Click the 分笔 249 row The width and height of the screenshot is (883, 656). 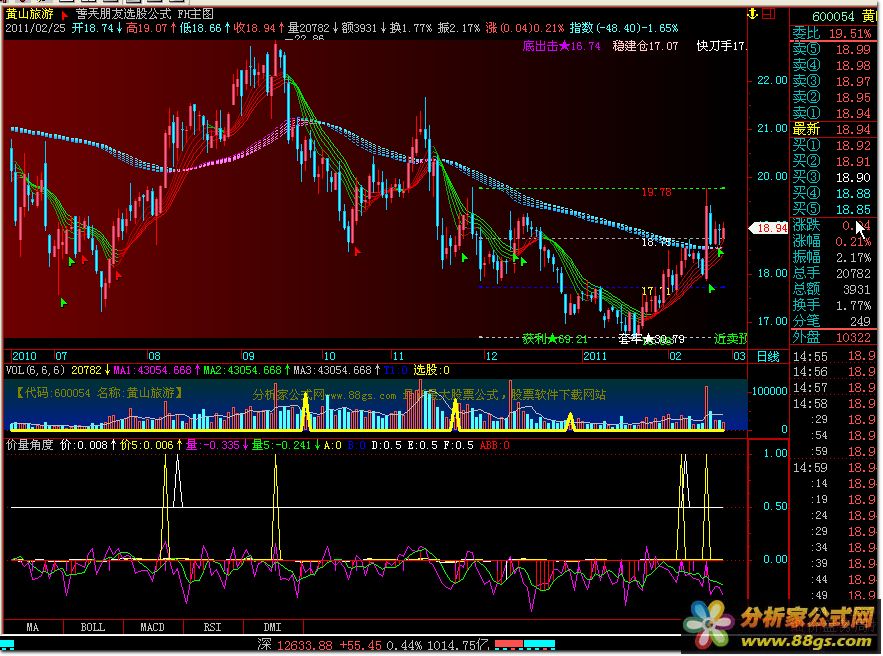tap(832, 321)
